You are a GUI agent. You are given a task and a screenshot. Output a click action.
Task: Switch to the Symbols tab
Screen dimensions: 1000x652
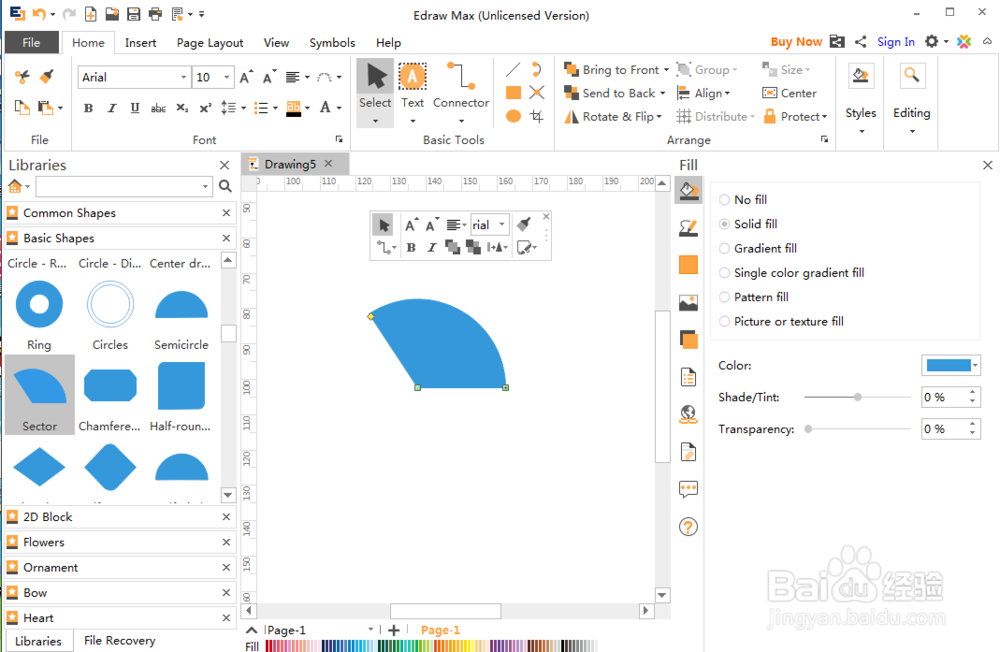point(332,43)
